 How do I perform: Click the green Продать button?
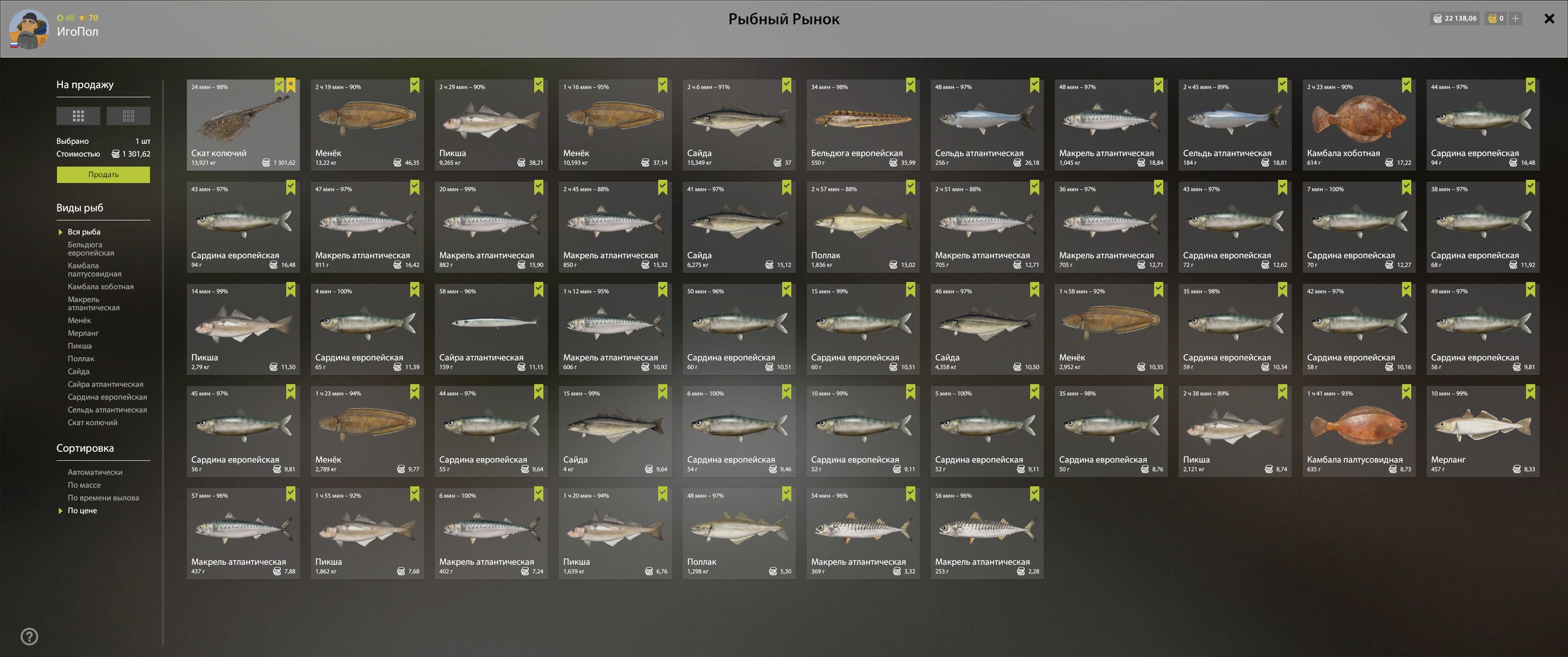(x=104, y=175)
